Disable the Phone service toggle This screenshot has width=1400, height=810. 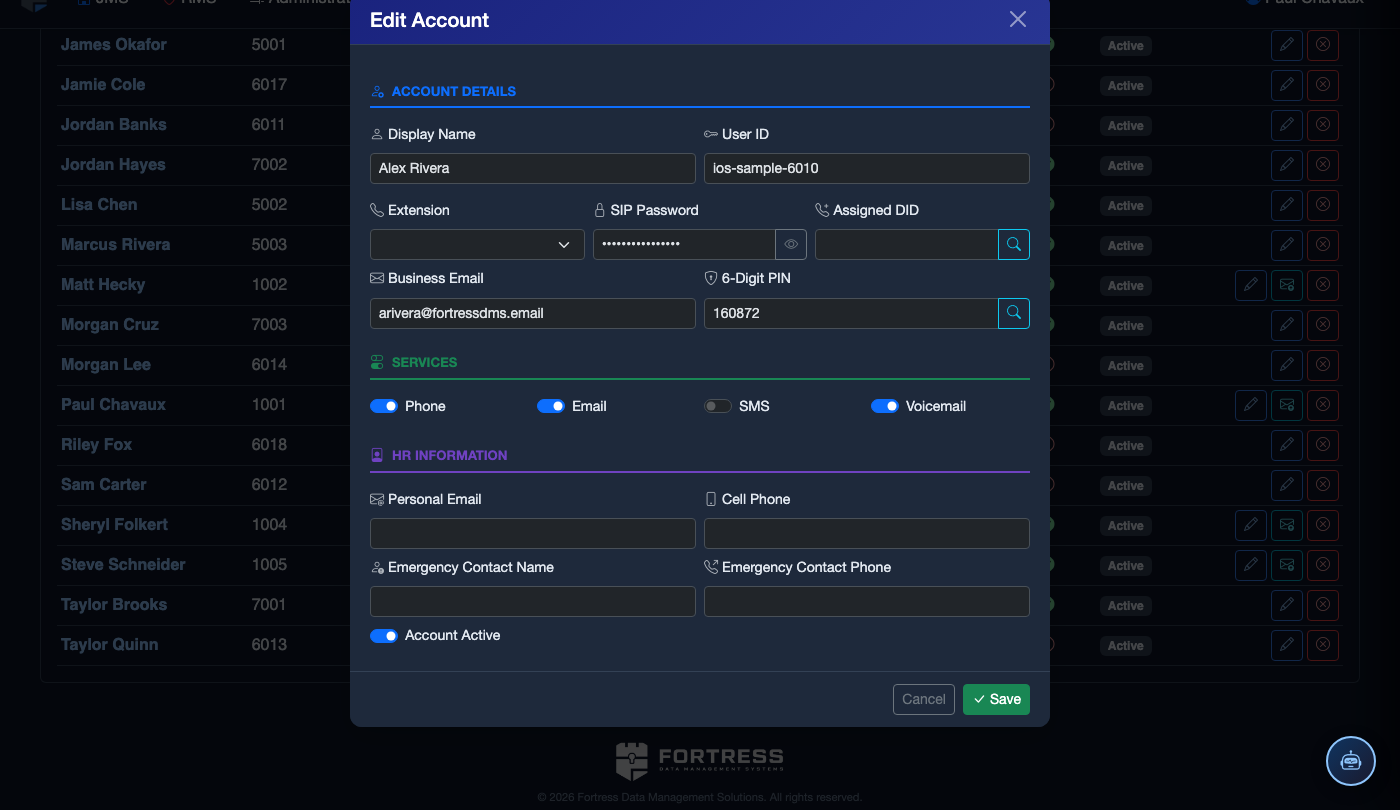(x=384, y=406)
